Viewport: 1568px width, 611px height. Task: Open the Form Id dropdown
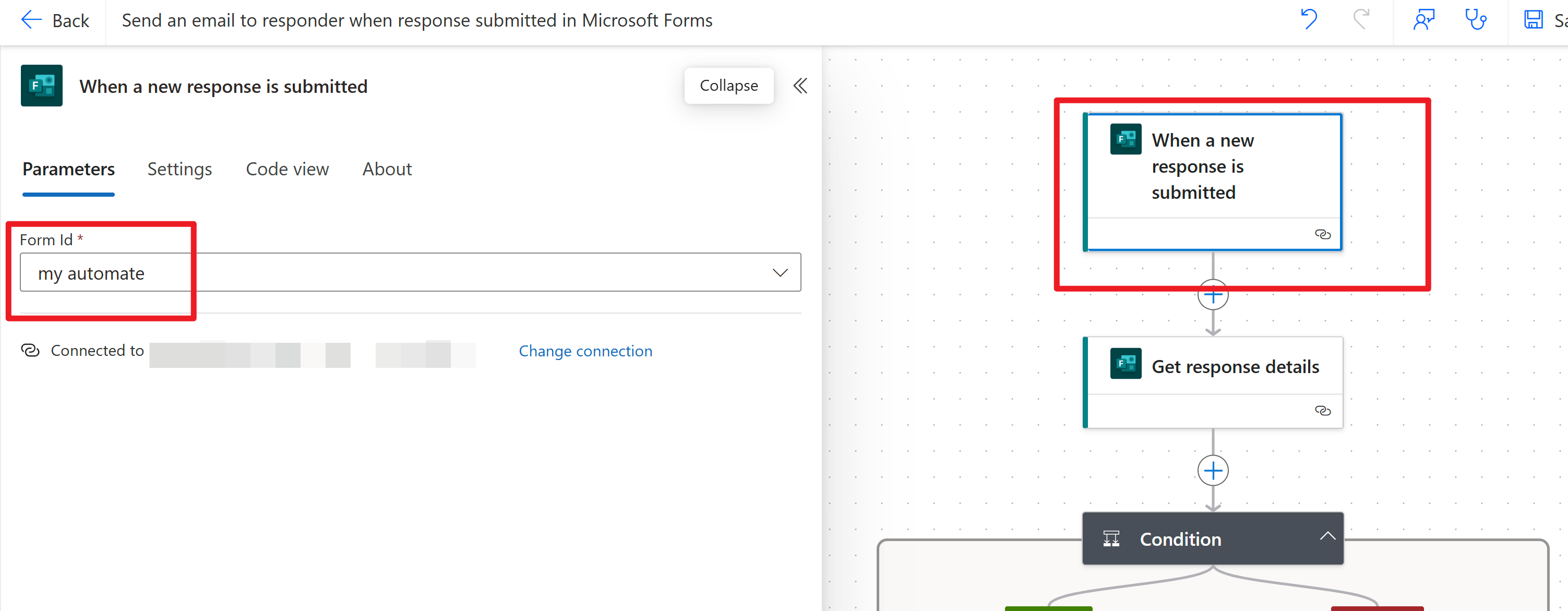click(x=780, y=273)
